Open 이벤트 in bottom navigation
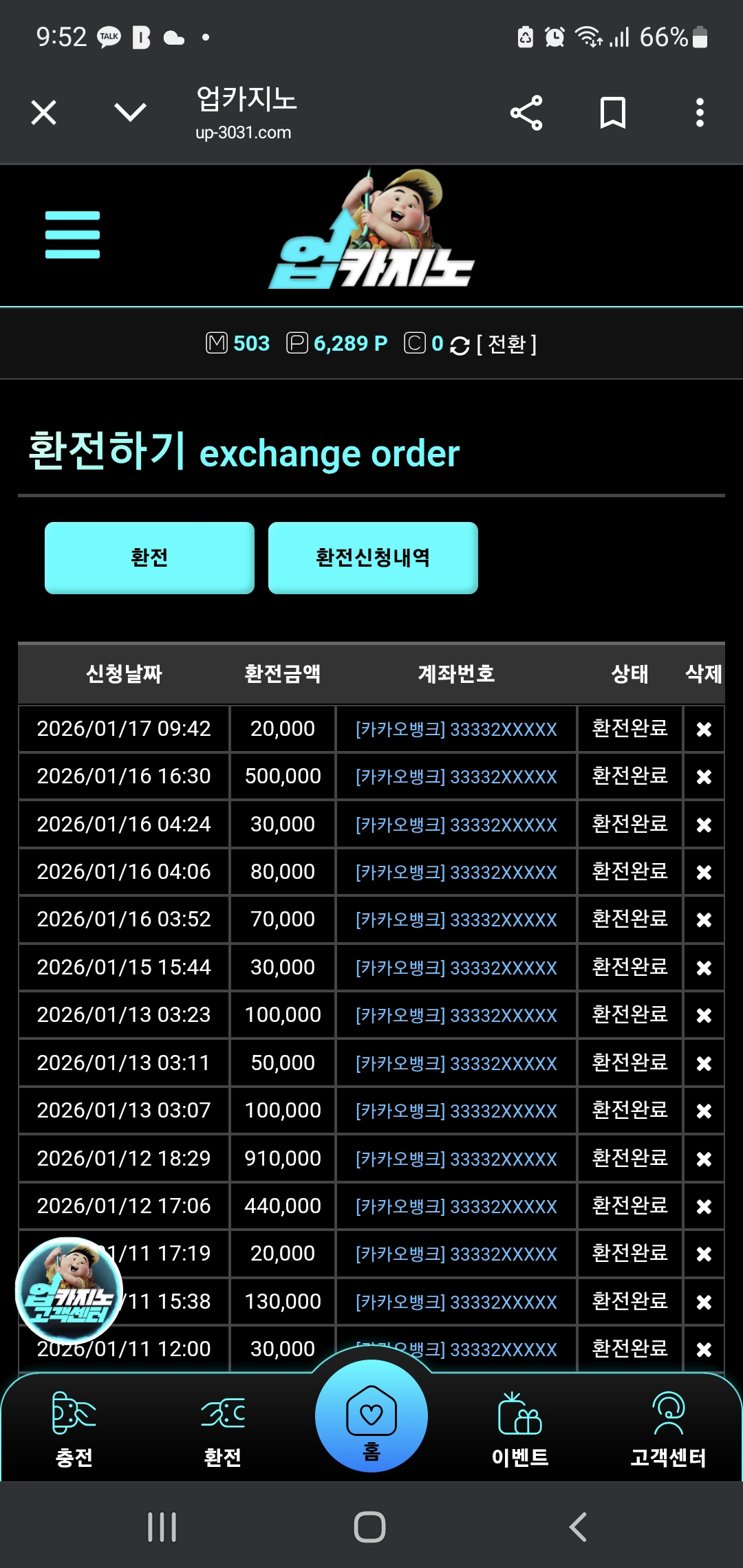 (520, 1428)
